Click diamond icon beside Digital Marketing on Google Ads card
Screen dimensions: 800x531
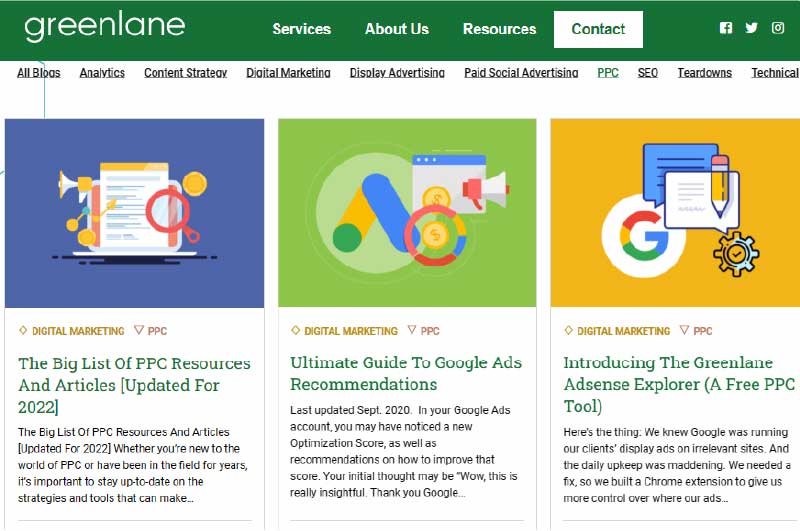[295, 330]
